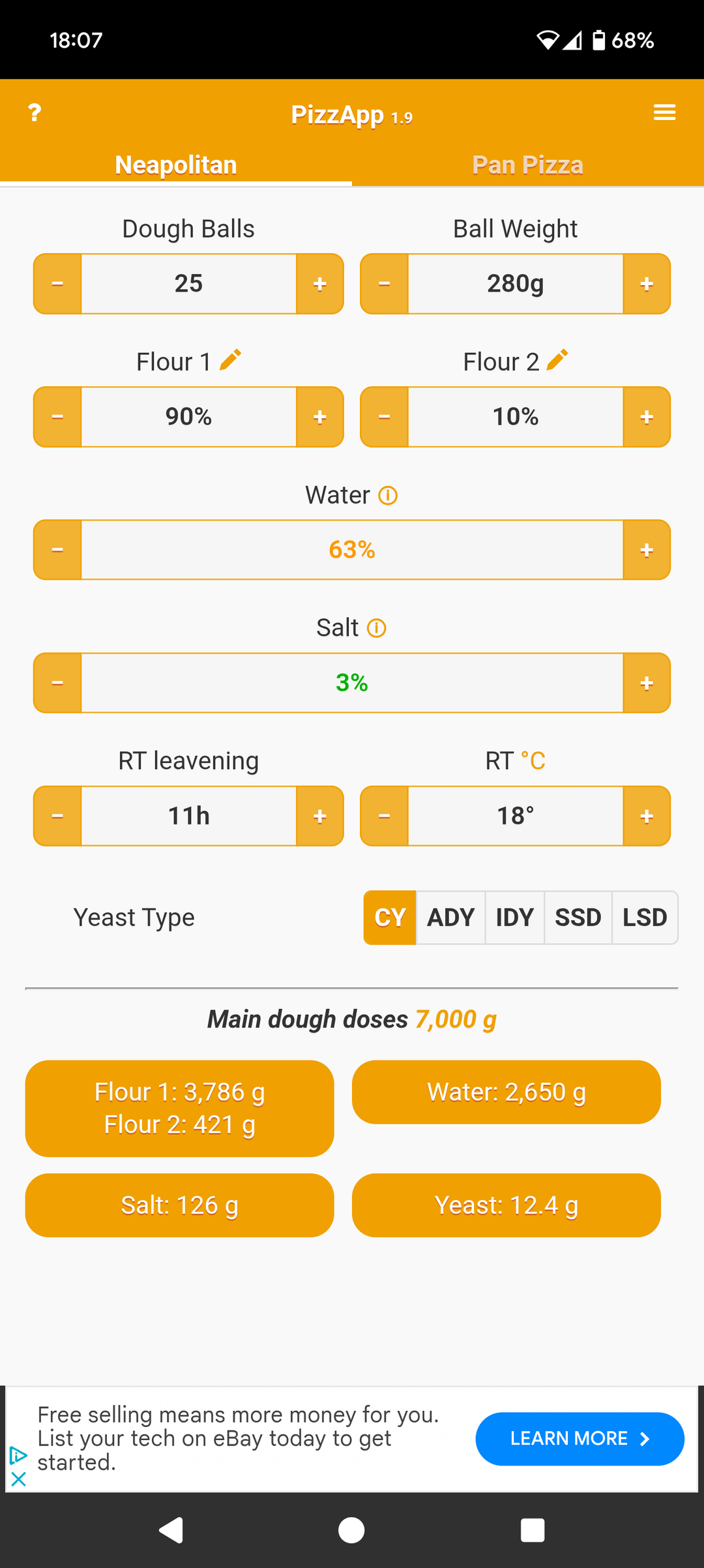Select ADY yeast type
Image resolution: width=704 pixels, height=1568 pixels.
[x=450, y=918]
